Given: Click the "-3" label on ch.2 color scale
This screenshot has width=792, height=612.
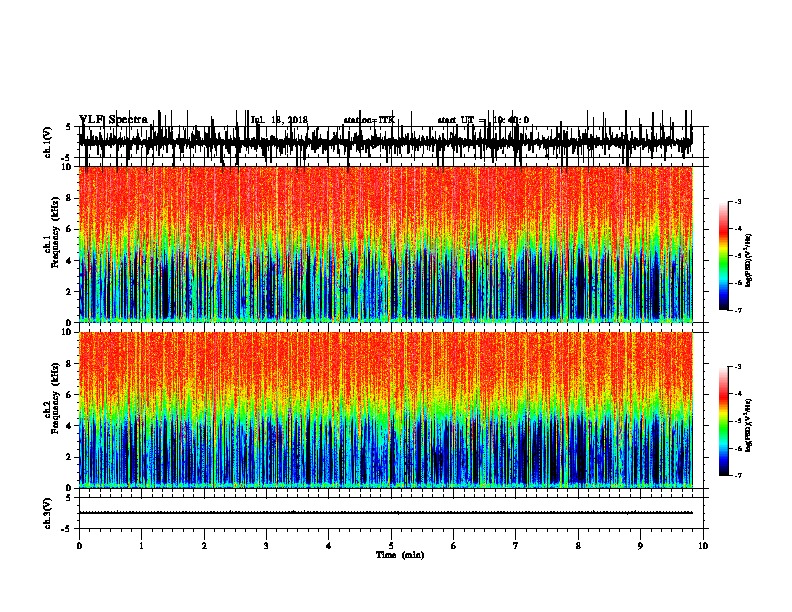Looking at the screenshot, I should 737,367.
